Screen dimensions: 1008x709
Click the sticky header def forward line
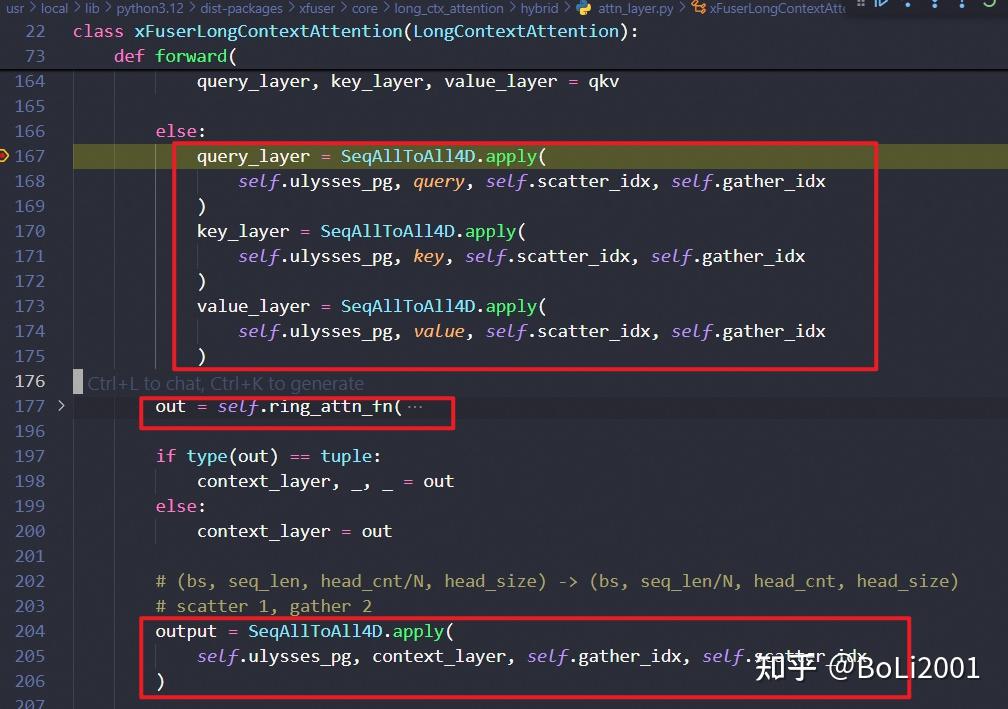175,56
